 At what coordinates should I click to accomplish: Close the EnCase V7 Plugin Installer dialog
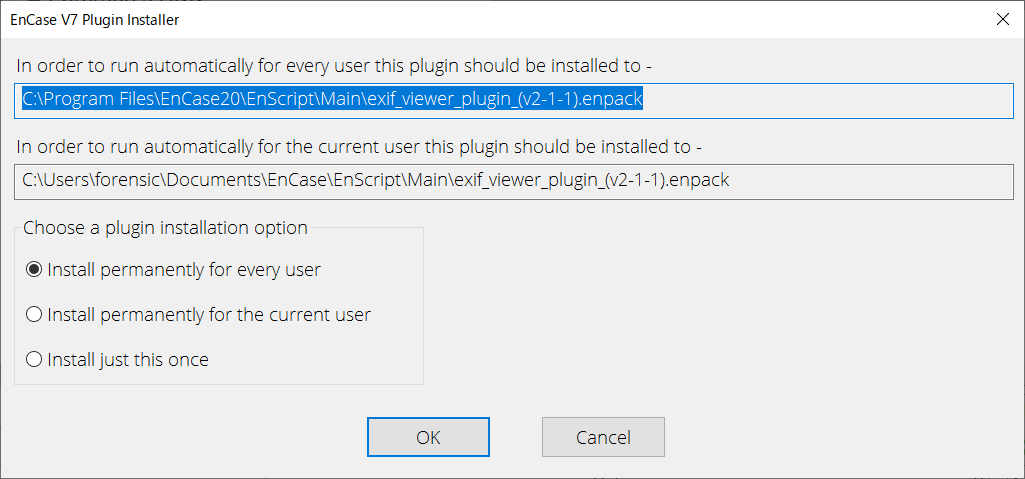(x=1002, y=19)
